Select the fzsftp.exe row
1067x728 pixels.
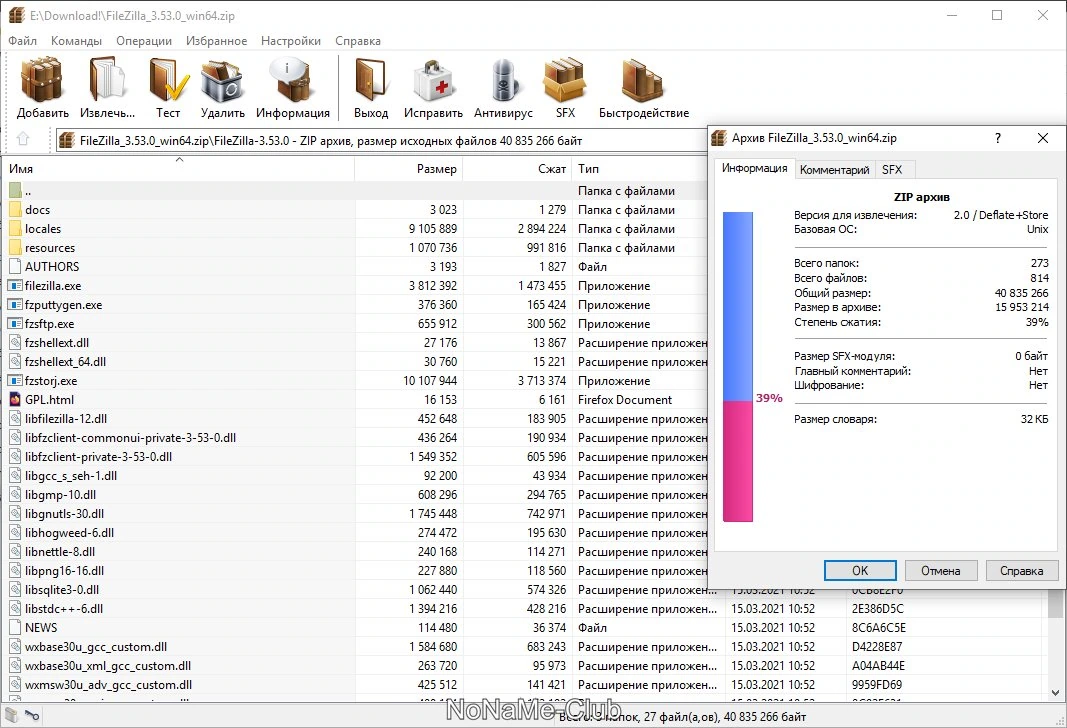(354, 324)
